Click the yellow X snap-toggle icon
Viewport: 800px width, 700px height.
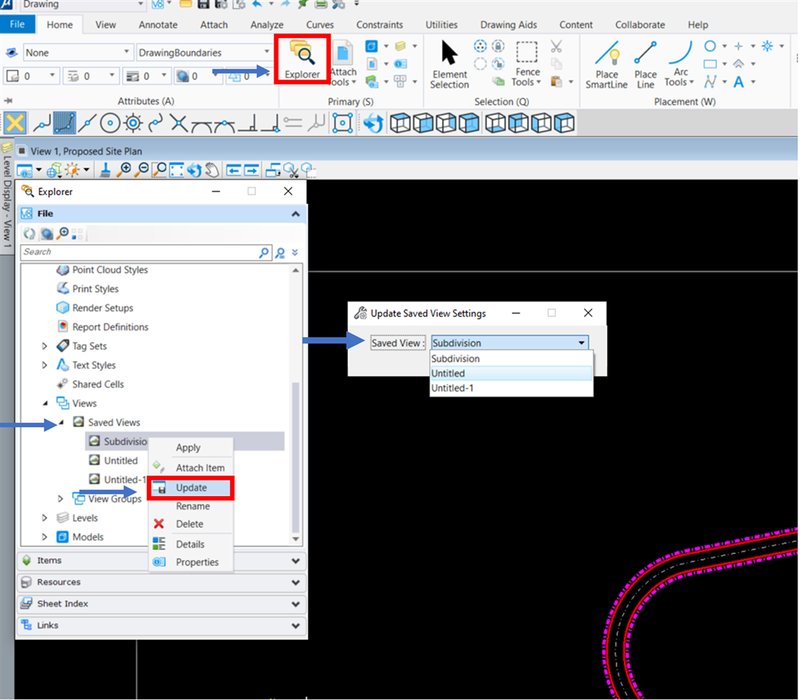click(x=15, y=123)
